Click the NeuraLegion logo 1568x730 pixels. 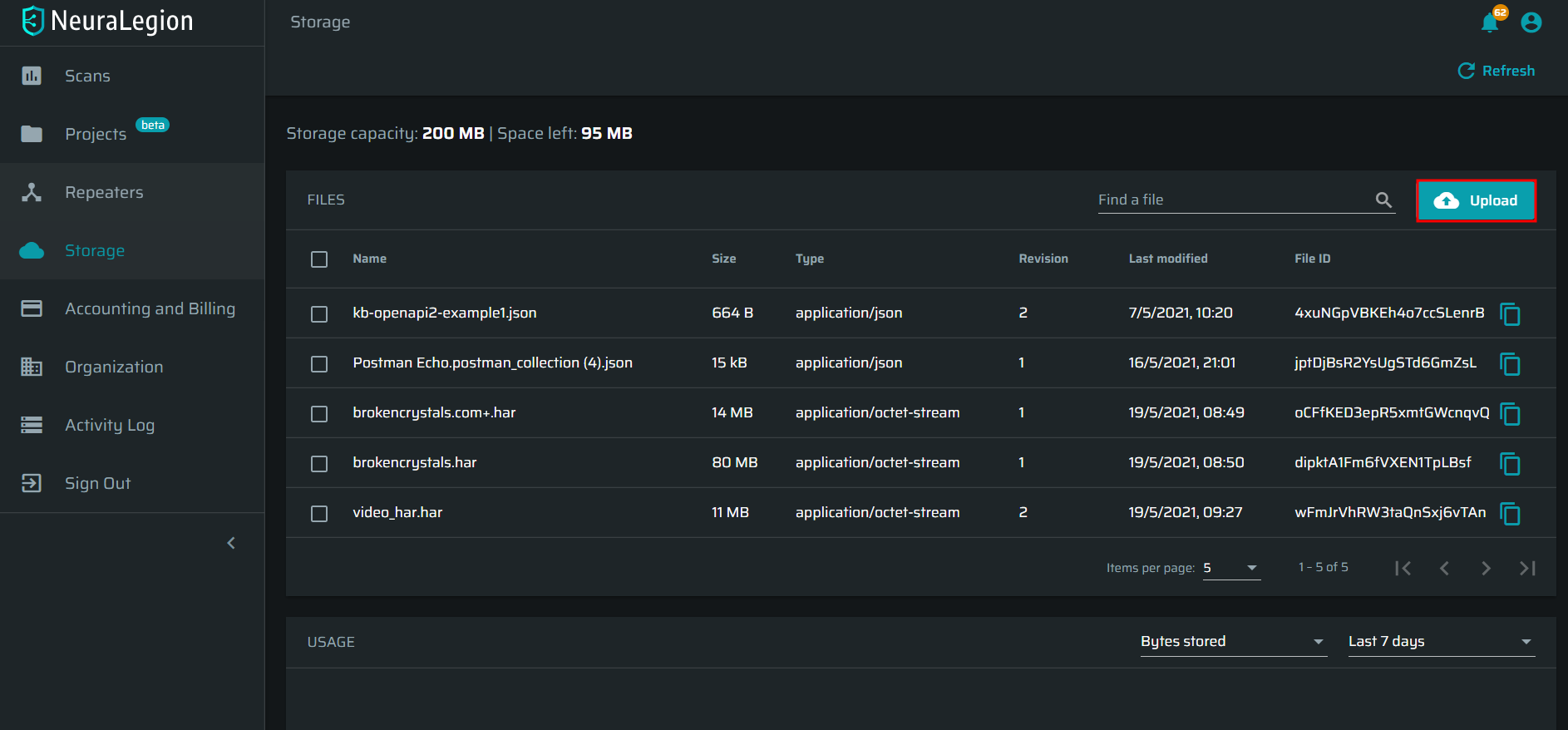pyautogui.click(x=108, y=21)
